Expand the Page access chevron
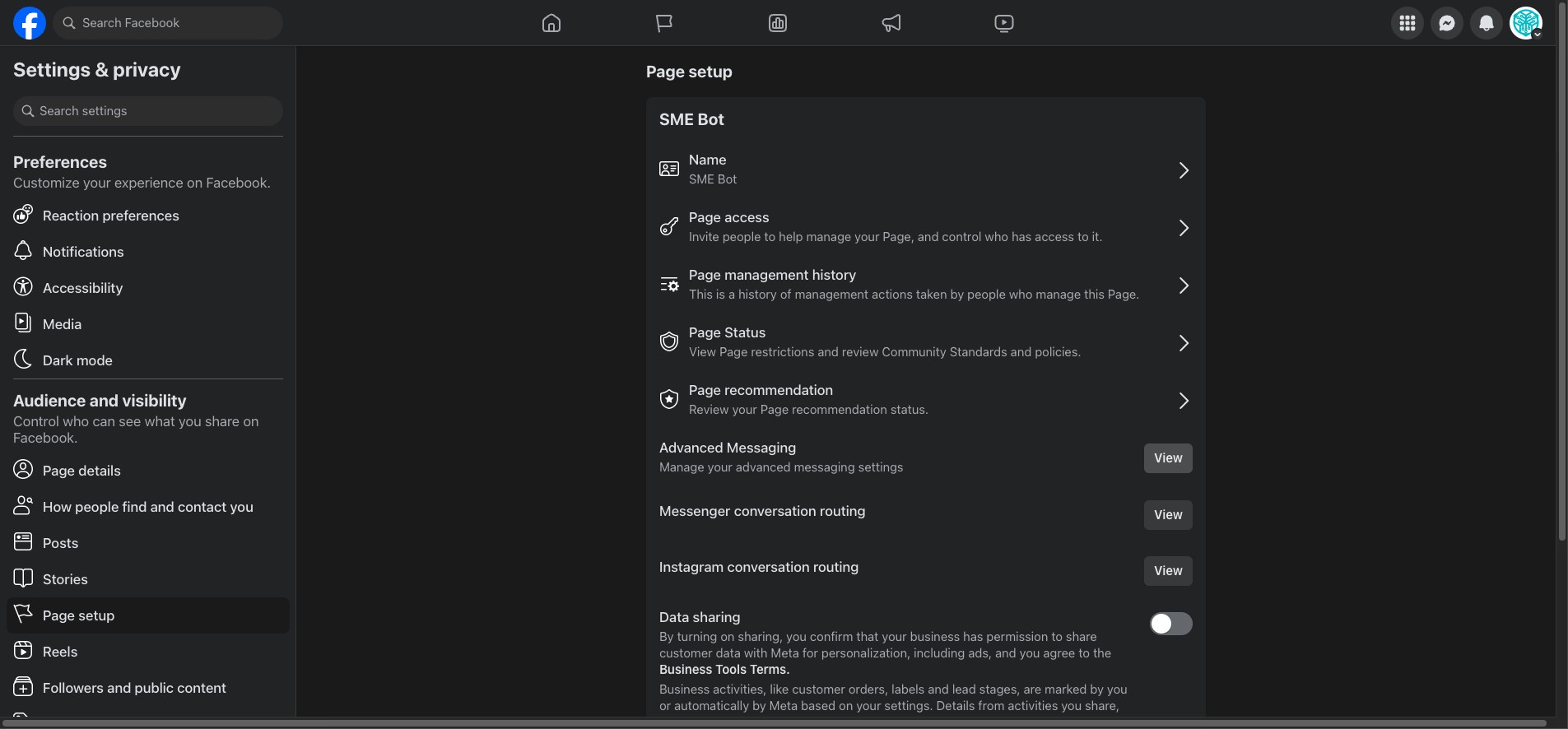The width and height of the screenshot is (1568, 729). coord(1184,228)
